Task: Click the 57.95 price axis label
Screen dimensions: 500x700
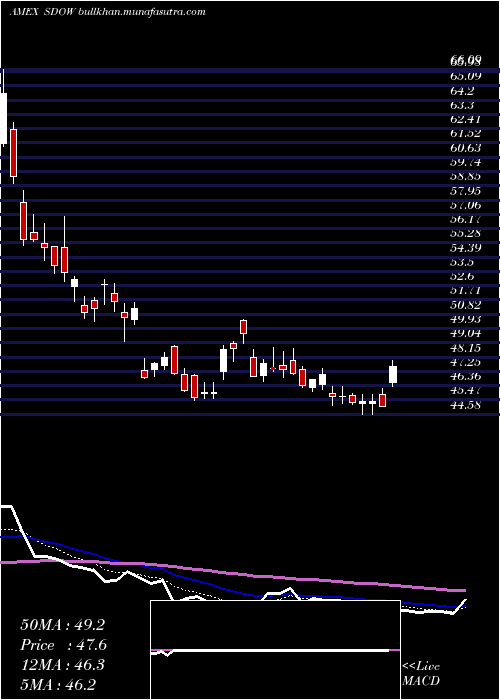Action: click(466, 191)
